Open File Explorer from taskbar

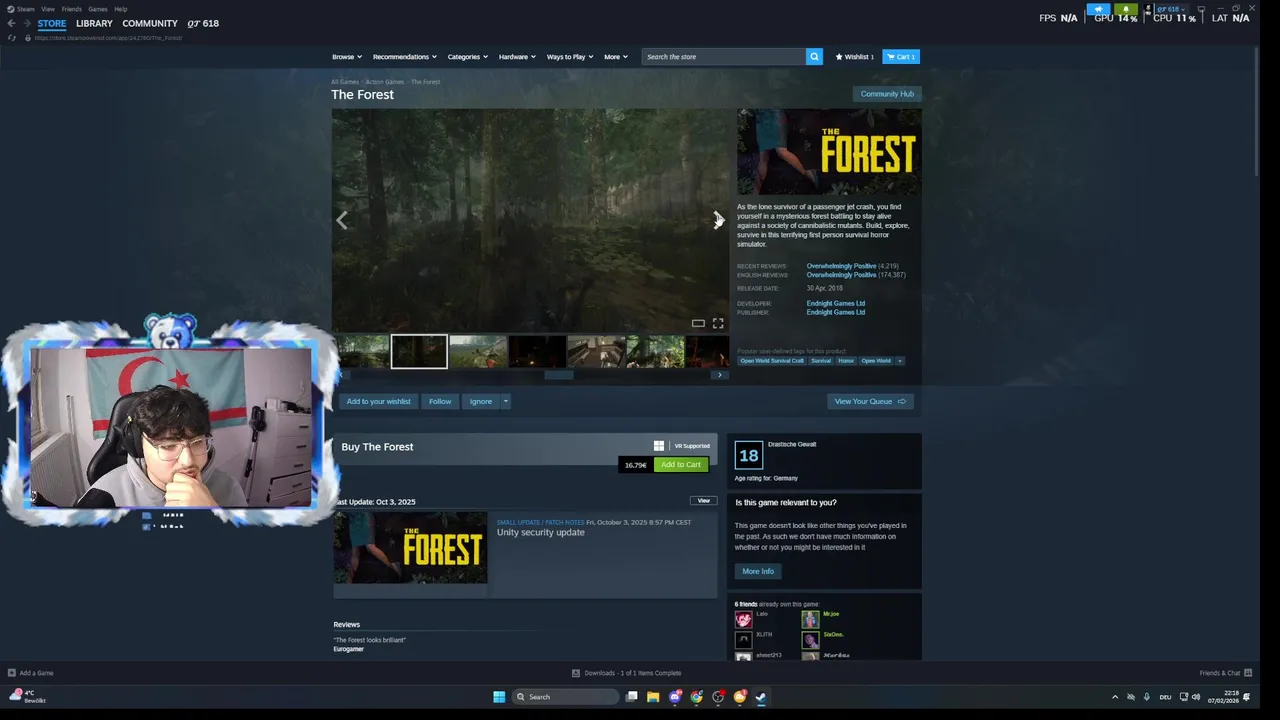[653, 697]
